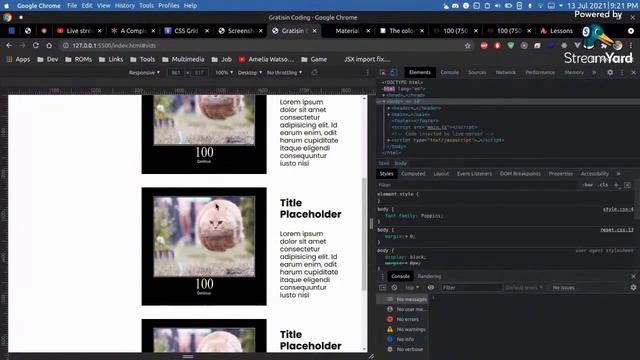
Task: Open reset.css source link
Action: pyautogui.click(x=616, y=230)
